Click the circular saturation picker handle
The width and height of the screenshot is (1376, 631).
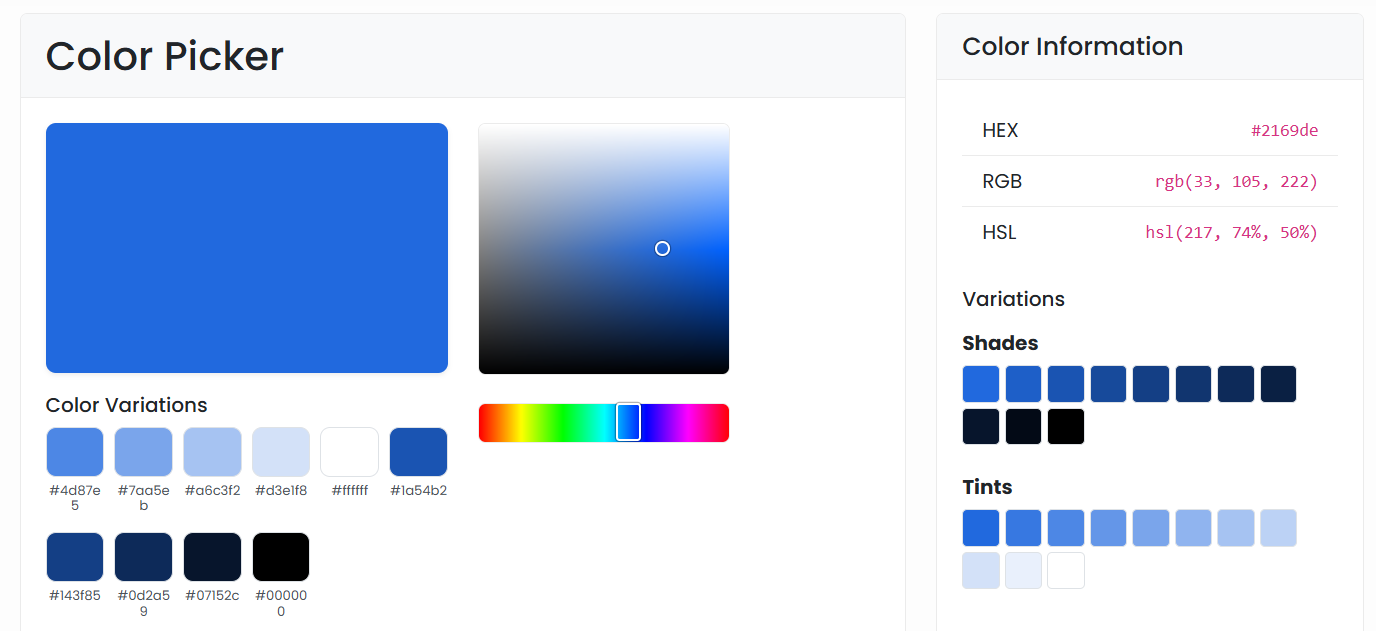click(x=662, y=248)
